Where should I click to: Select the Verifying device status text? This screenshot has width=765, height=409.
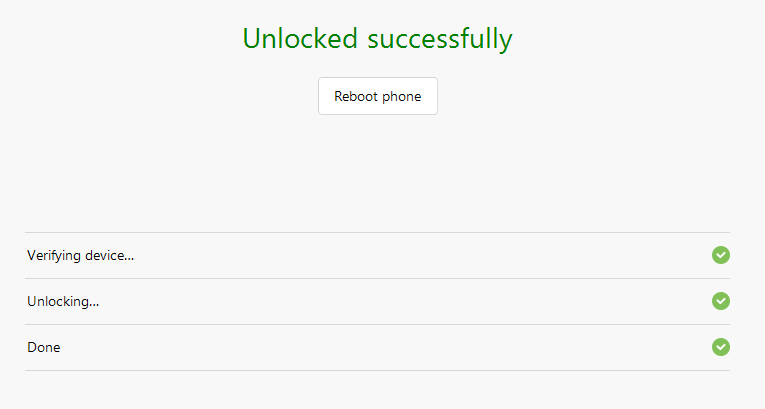tap(80, 255)
